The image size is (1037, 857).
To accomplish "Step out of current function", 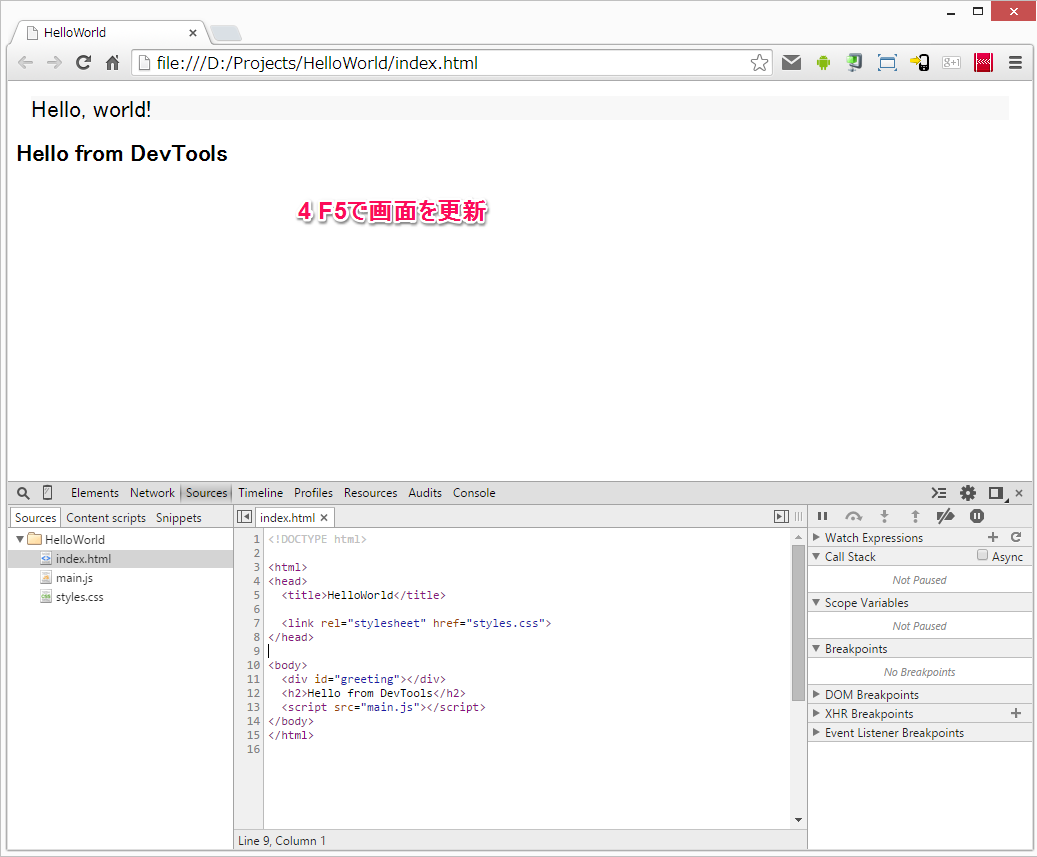I will click(x=915, y=516).
